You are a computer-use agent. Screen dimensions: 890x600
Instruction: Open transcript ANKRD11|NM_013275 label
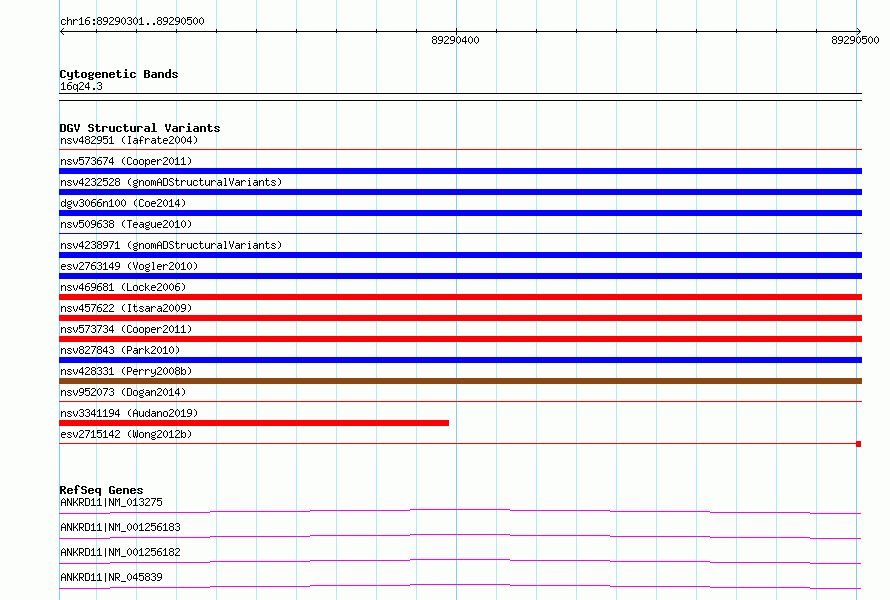pos(111,502)
